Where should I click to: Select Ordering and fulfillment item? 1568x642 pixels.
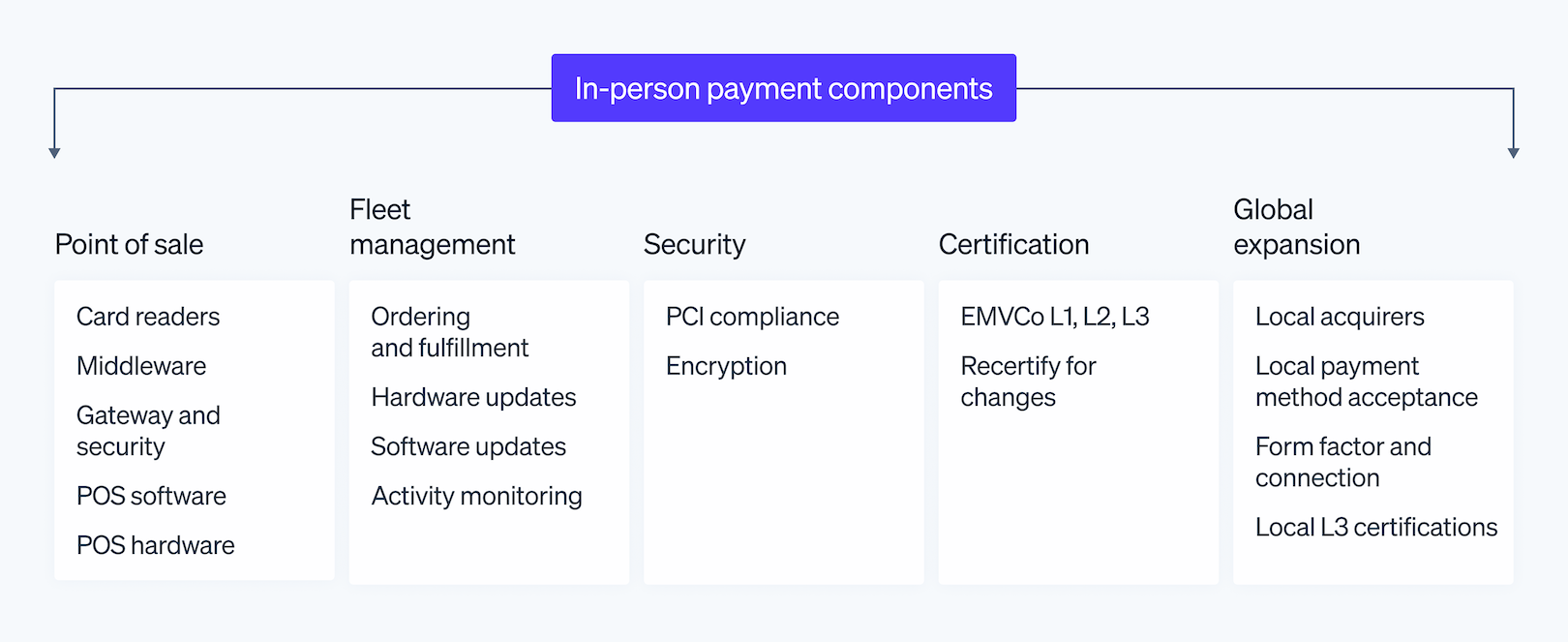tap(449, 332)
